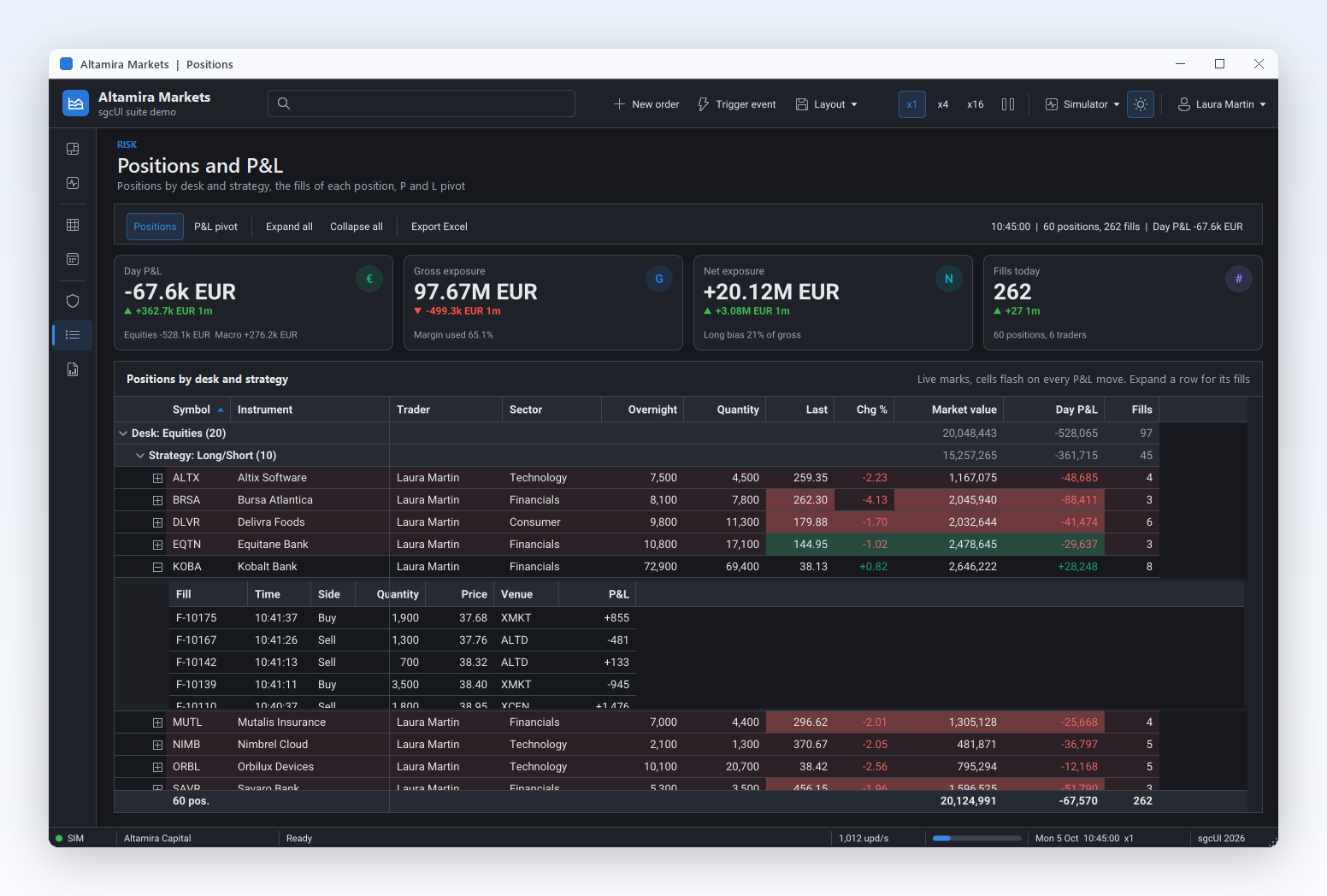Open the Layout dropdown menu
This screenshot has width=1327, height=896.
(826, 104)
